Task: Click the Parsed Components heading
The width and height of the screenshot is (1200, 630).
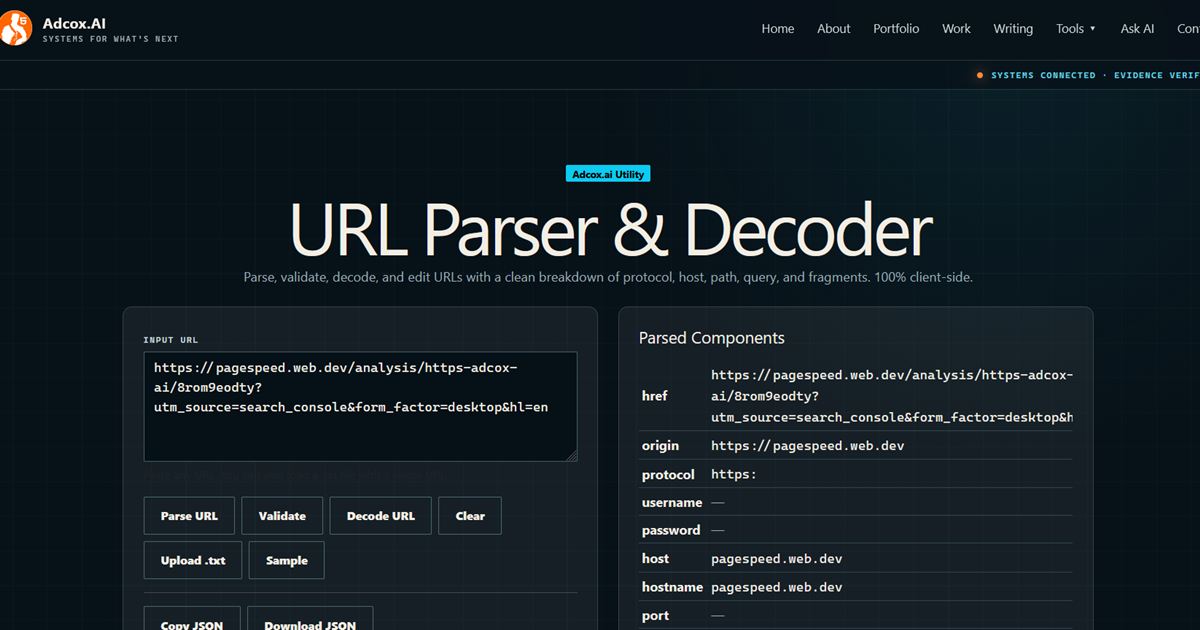Action: click(712, 338)
